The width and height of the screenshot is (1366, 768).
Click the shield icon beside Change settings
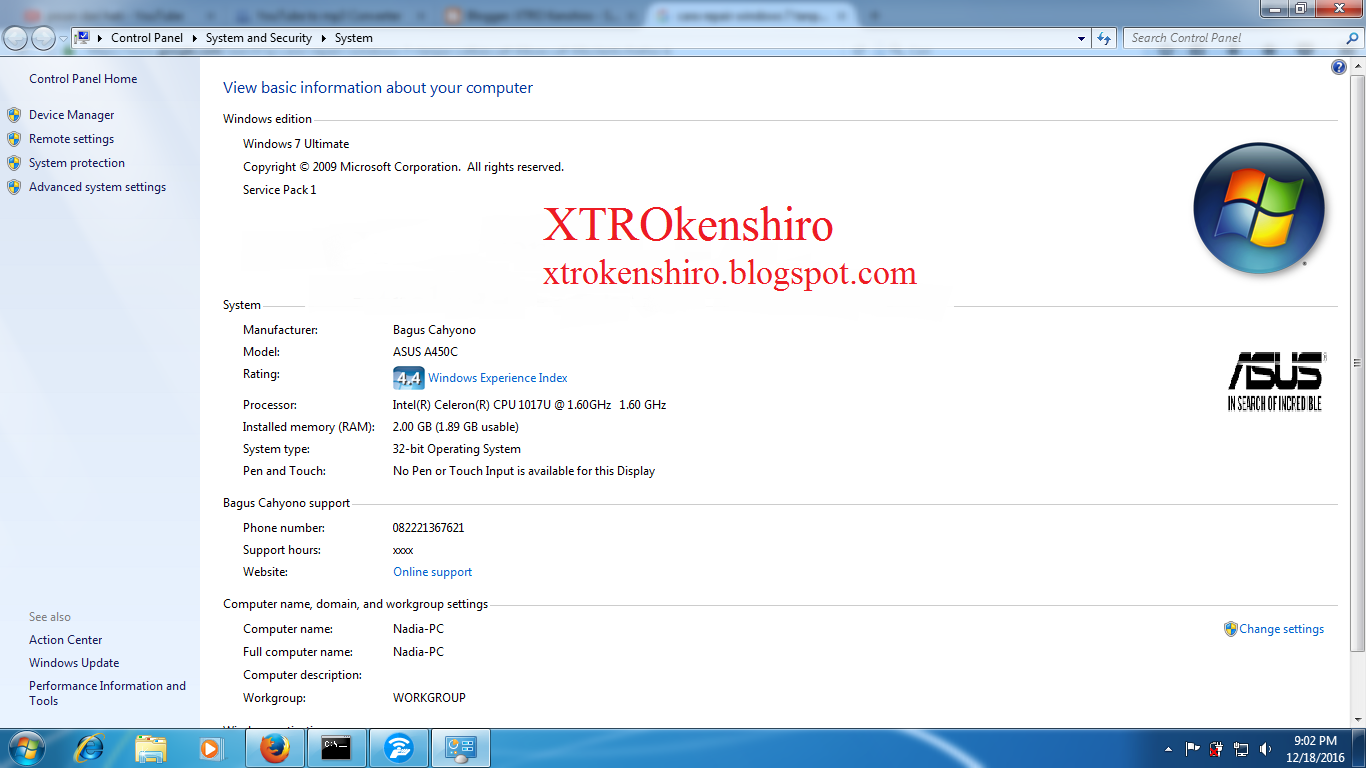click(x=1230, y=629)
